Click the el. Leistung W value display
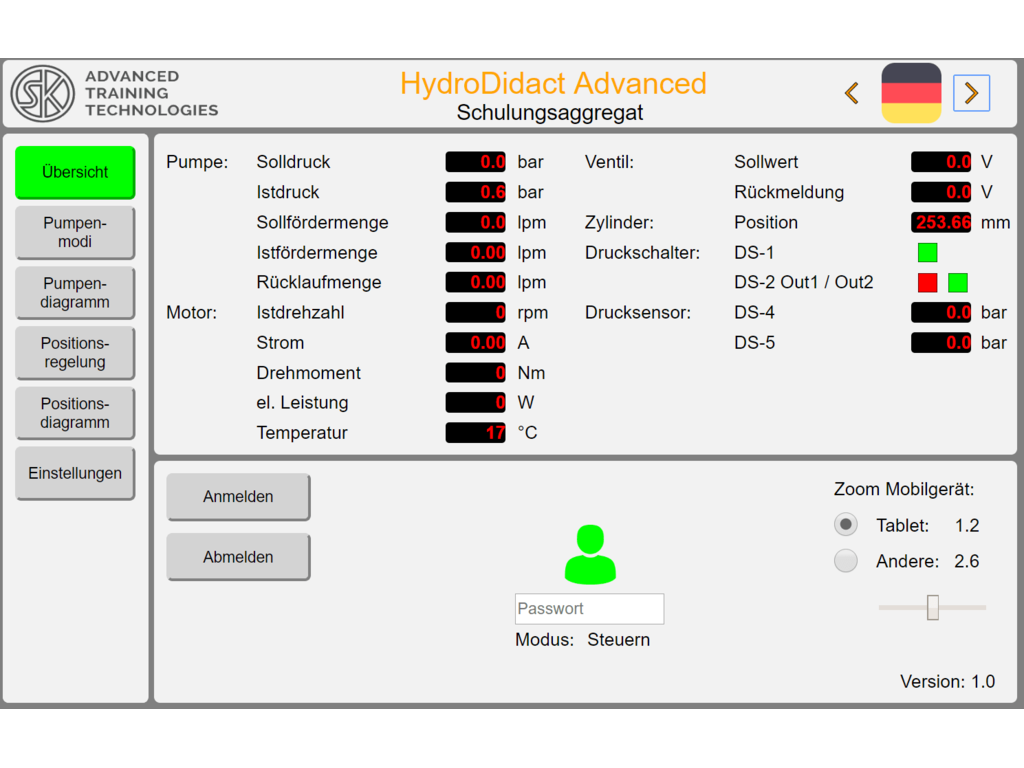 pyautogui.click(x=475, y=402)
